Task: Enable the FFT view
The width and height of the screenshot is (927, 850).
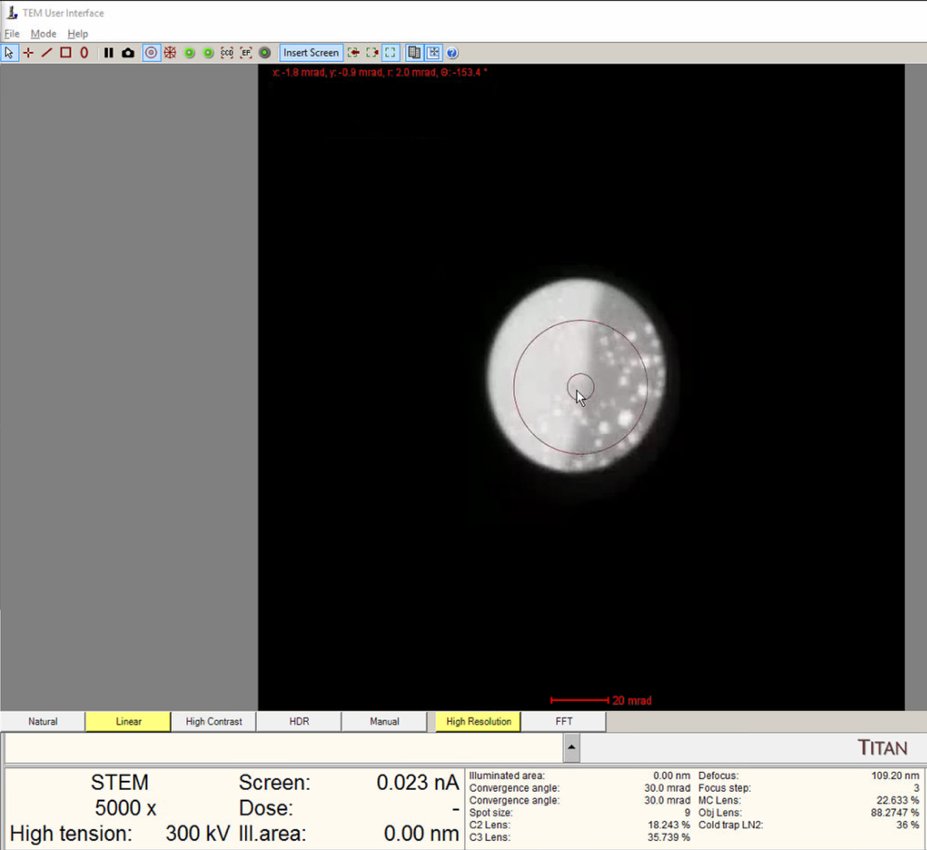Action: point(563,721)
